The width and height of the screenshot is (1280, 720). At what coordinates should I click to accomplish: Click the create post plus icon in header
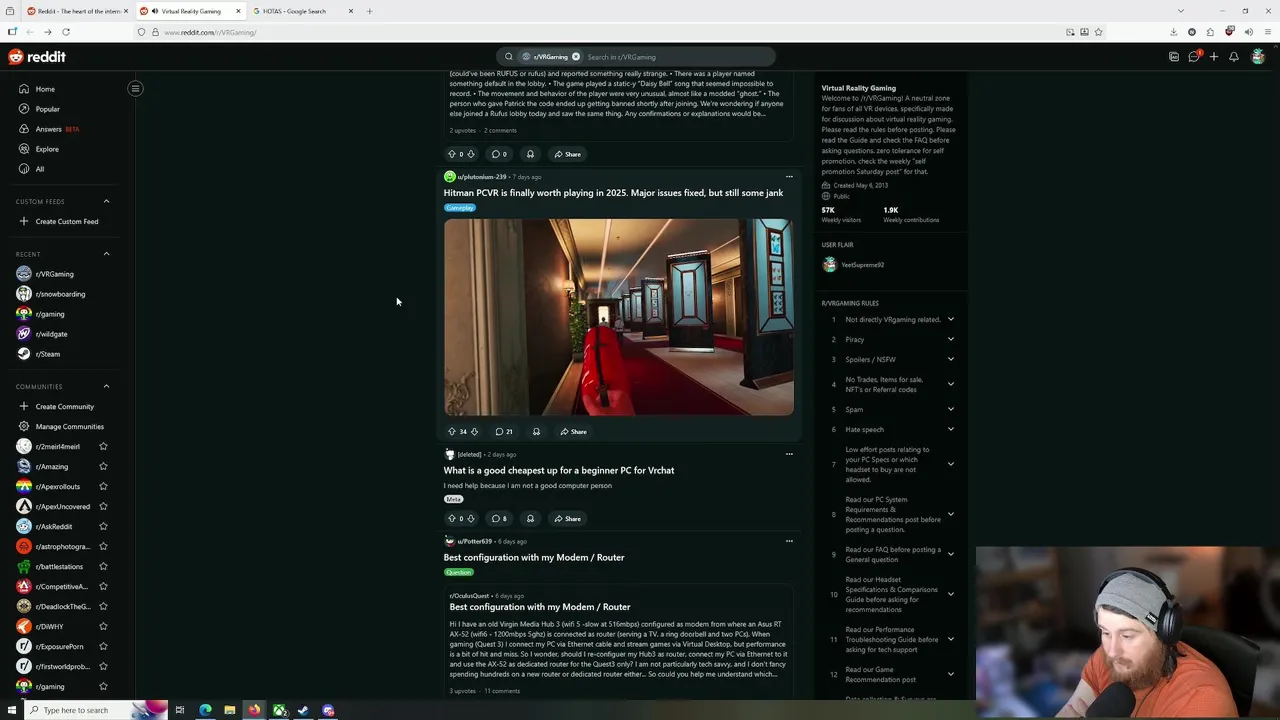pos(1213,57)
